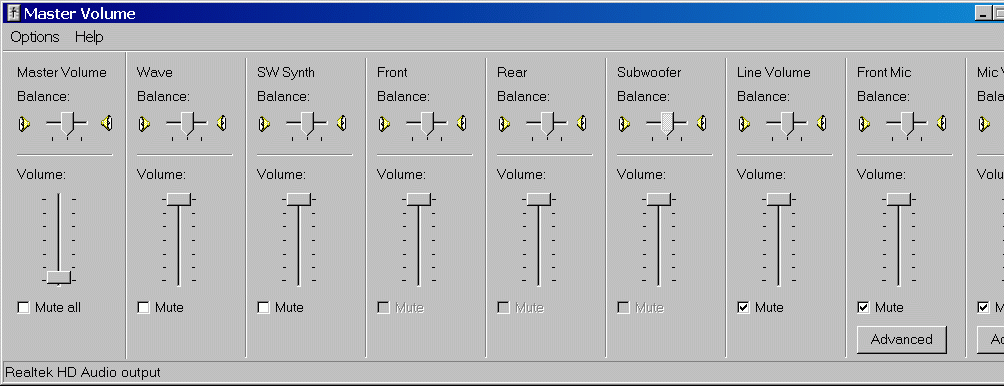Click the Line Volume balance slider thumb
1004x386 pixels.
[x=787, y=124]
